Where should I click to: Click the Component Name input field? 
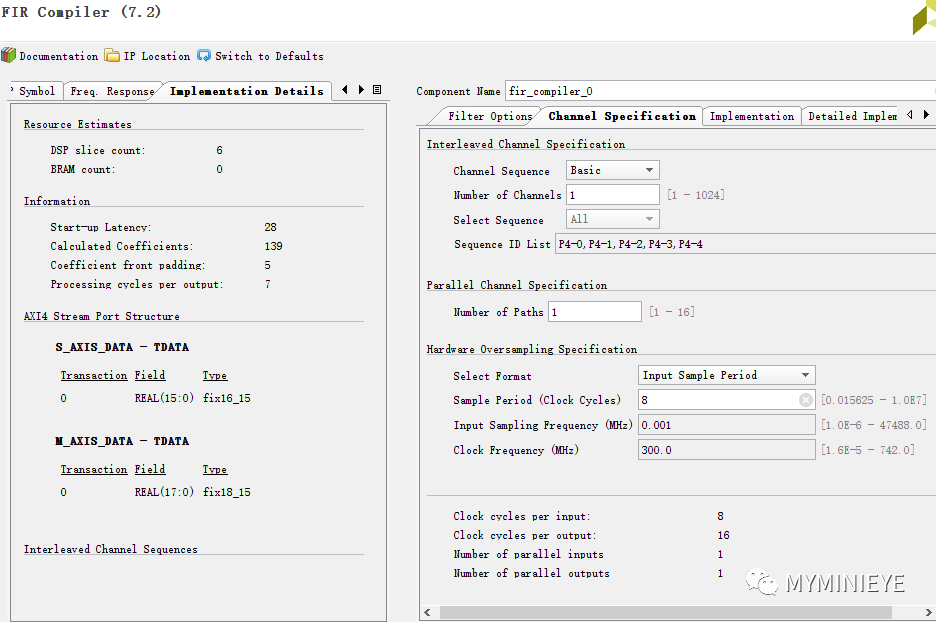click(721, 91)
